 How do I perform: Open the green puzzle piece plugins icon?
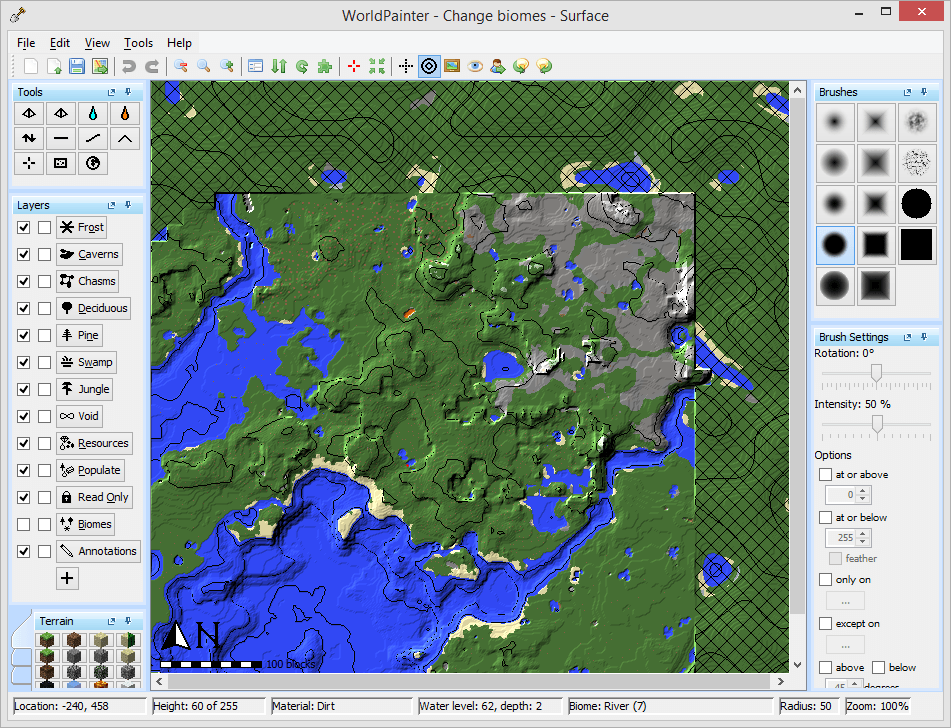pos(325,66)
